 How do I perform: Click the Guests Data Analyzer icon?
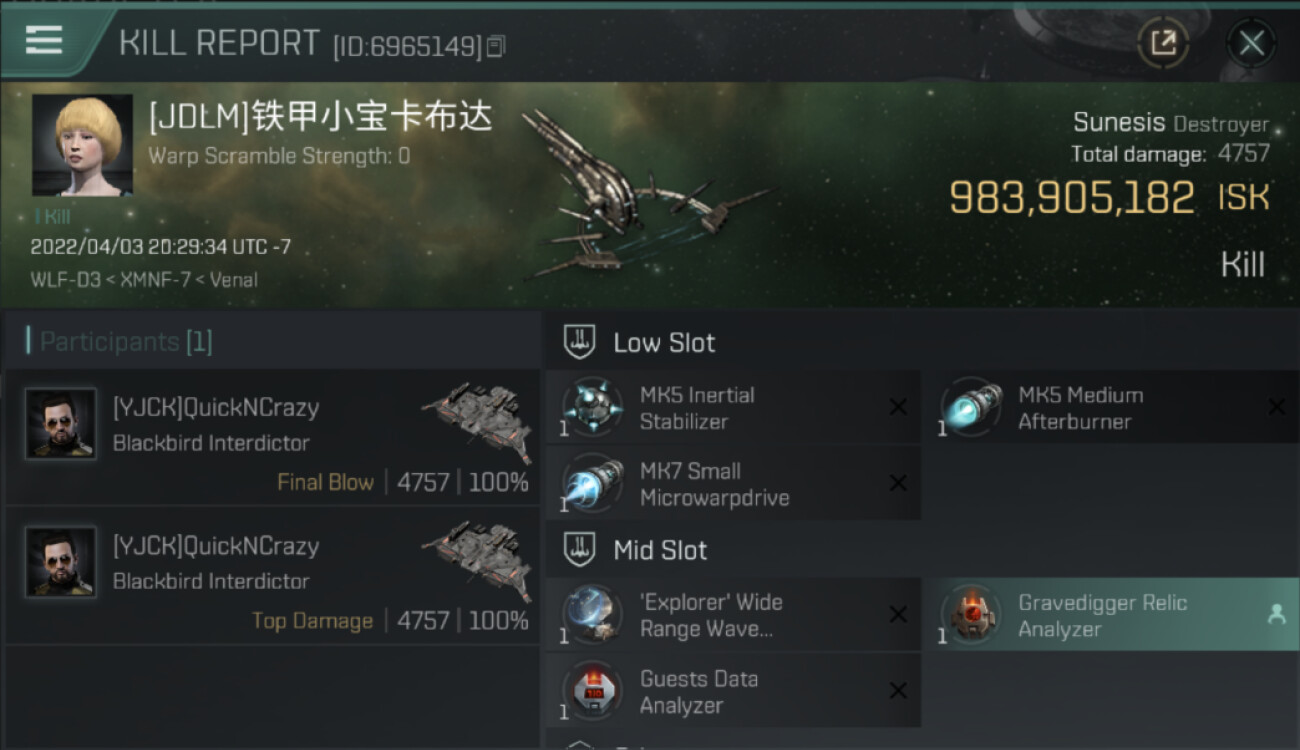click(592, 691)
